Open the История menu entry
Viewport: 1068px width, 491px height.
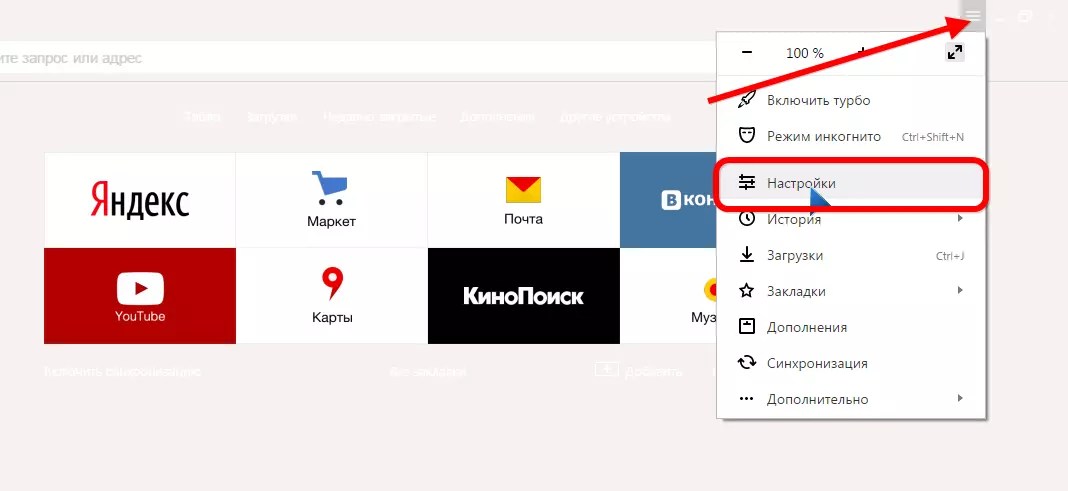851,219
